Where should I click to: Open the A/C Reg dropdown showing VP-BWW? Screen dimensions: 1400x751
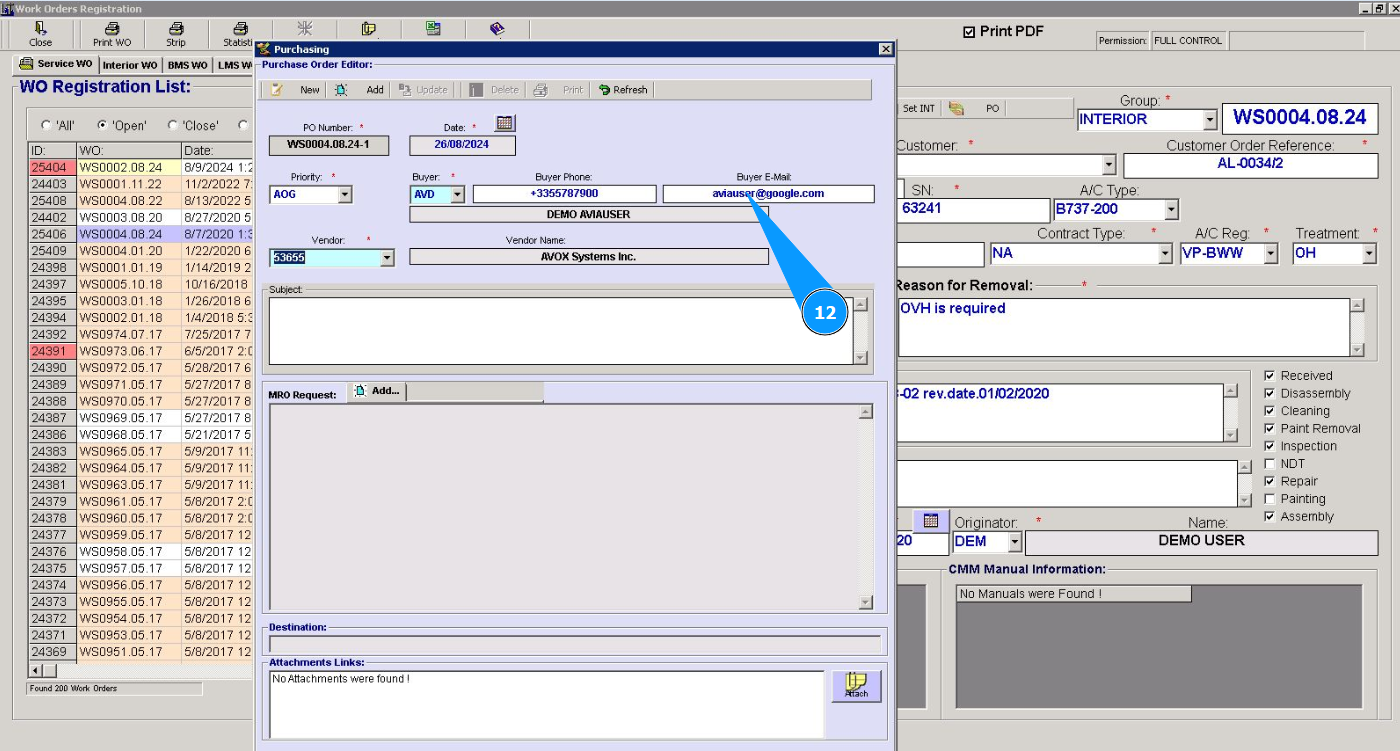pos(1271,253)
